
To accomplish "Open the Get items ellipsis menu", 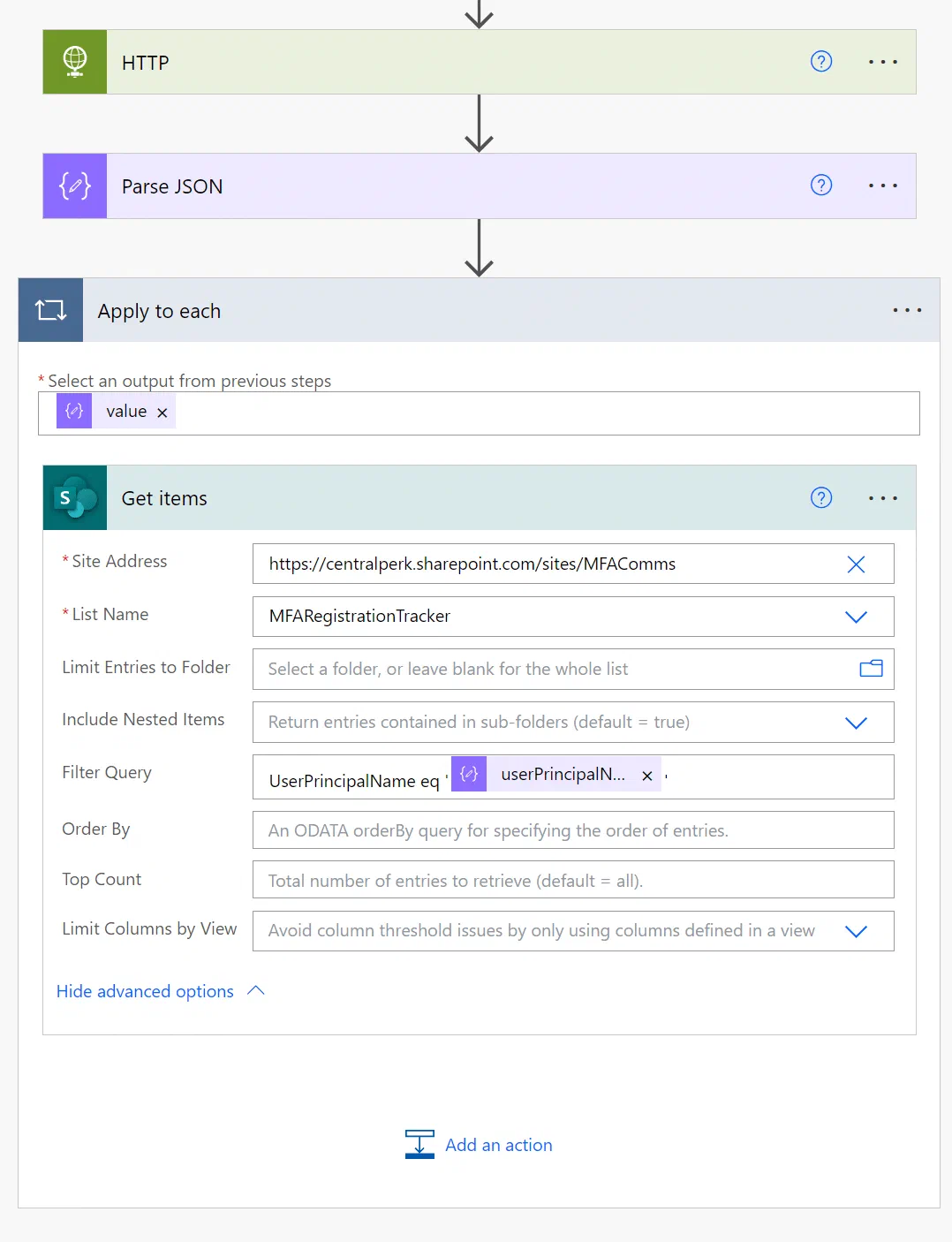I will [x=882, y=498].
